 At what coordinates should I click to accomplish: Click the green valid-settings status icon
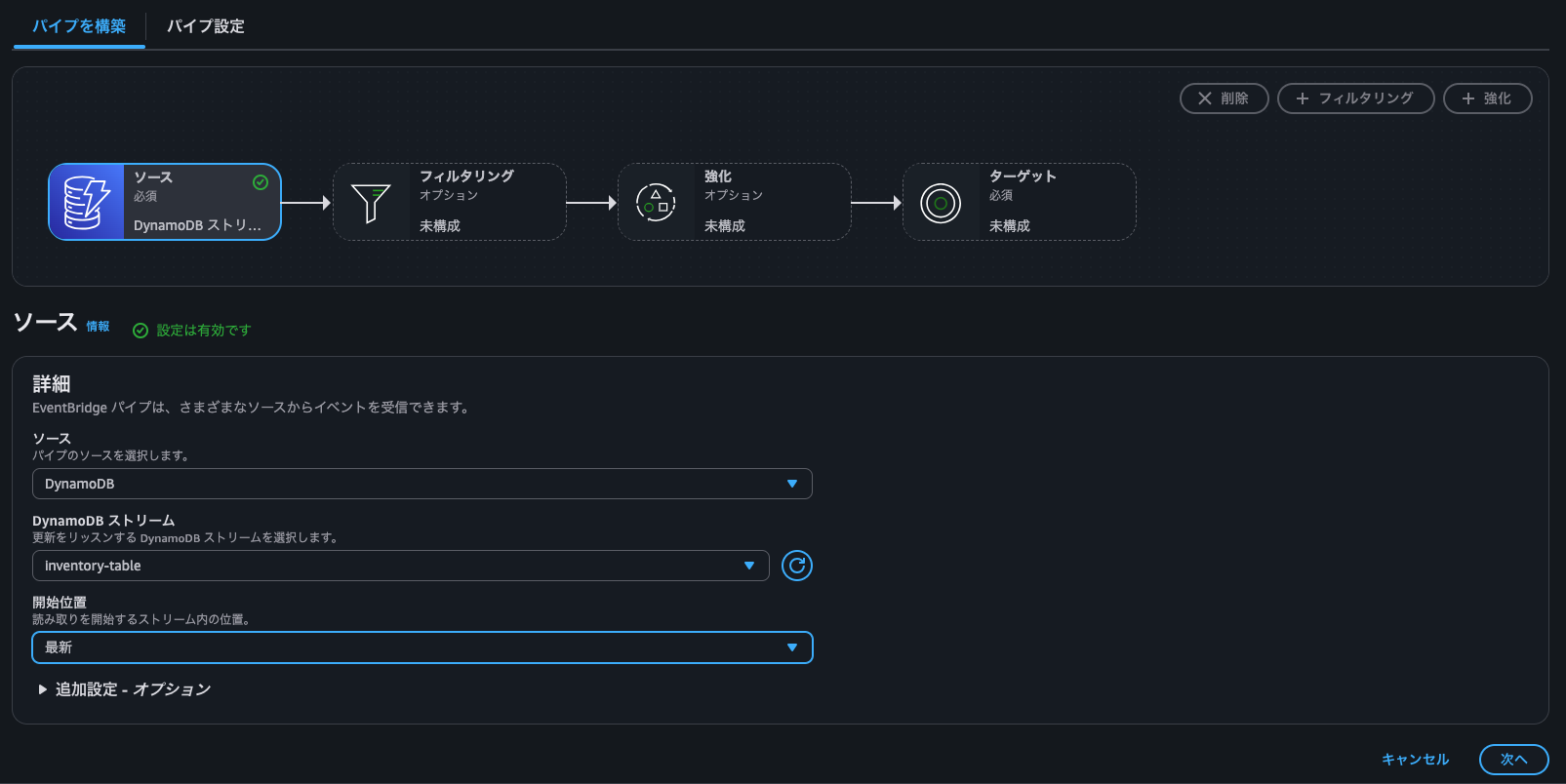point(141,331)
